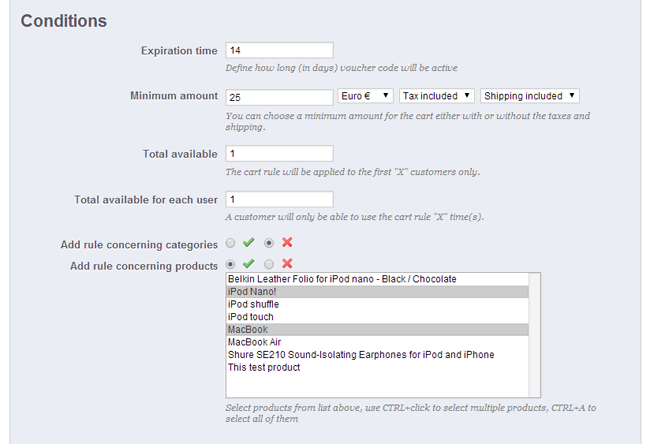This screenshot has width=650, height=444.
Task: Click red cross icon for products rule
Action: (287, 264)
